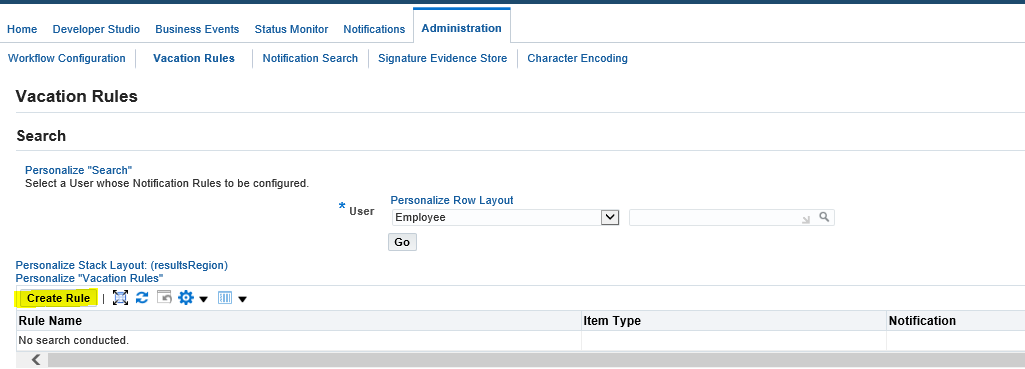This screenshot has height=369, width=1025.
Task: Open the Notification Search subtab
Action: tap(310, 58)
